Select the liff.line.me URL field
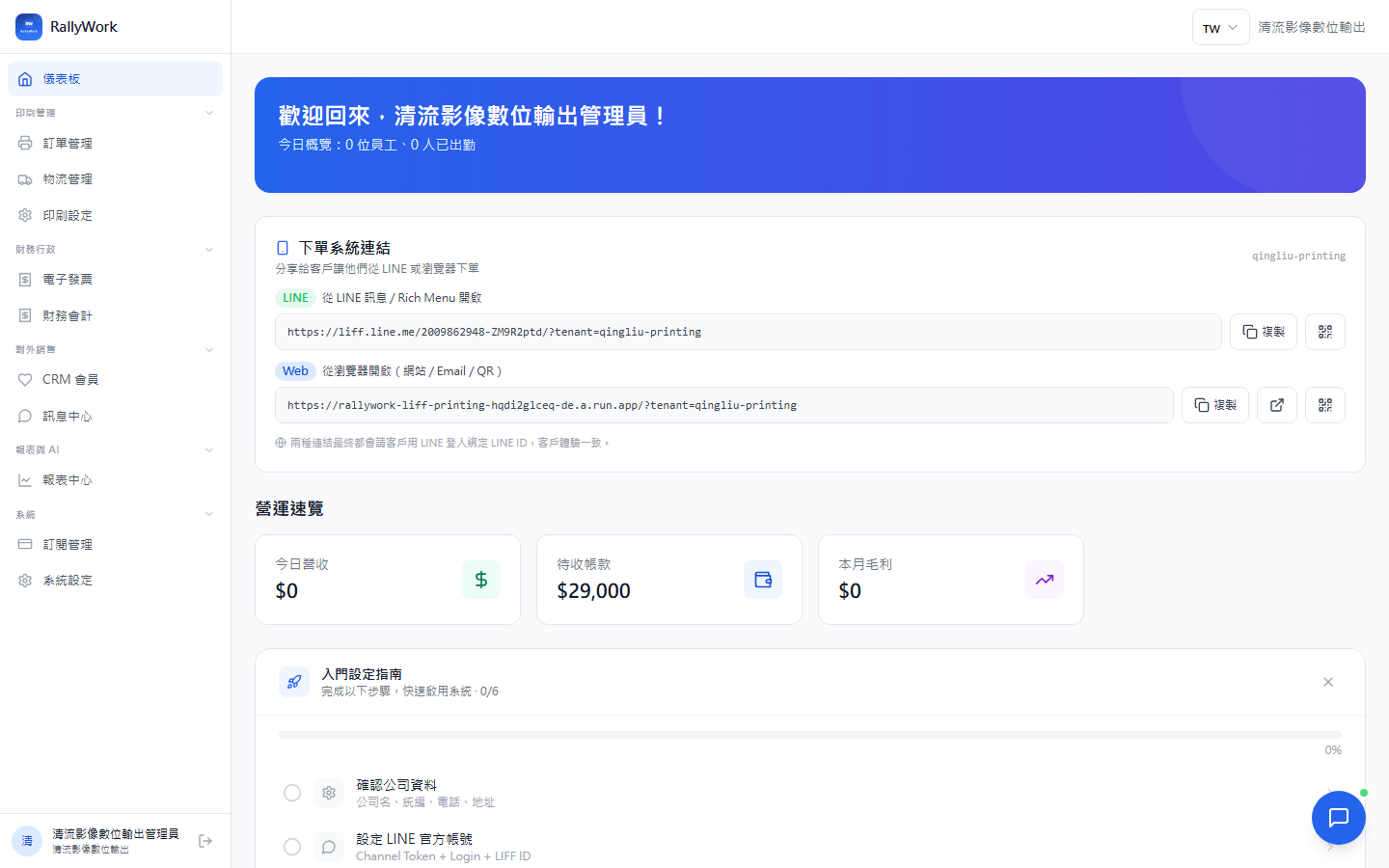Viewport: 1389px width, 868px height. 749,332
